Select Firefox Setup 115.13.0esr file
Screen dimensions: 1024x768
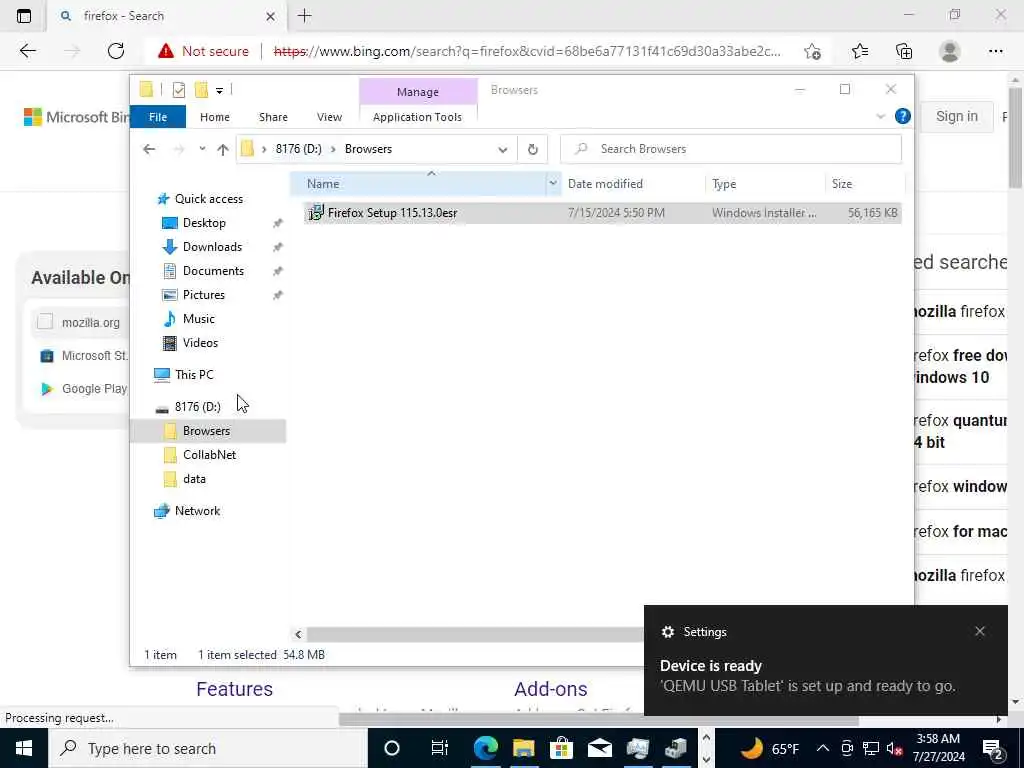pyautogui.click(x=602, y=213)
